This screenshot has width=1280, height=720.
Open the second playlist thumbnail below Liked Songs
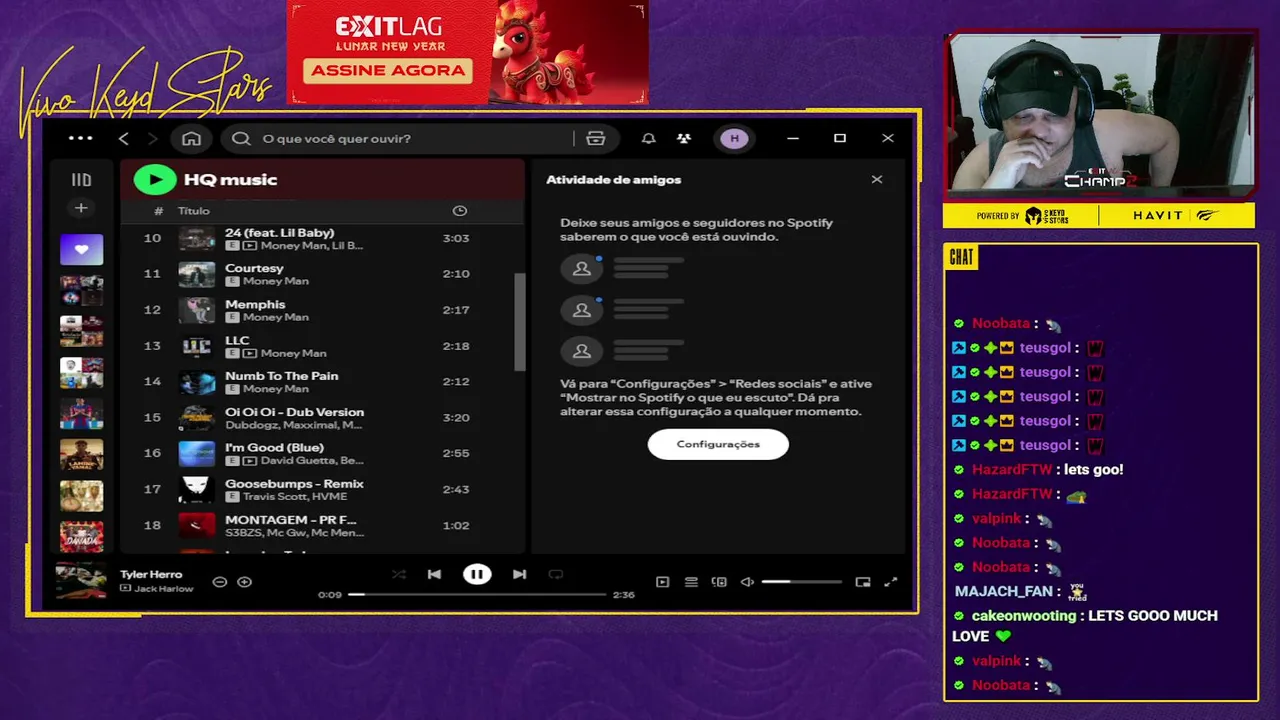[x=81, y=330]
